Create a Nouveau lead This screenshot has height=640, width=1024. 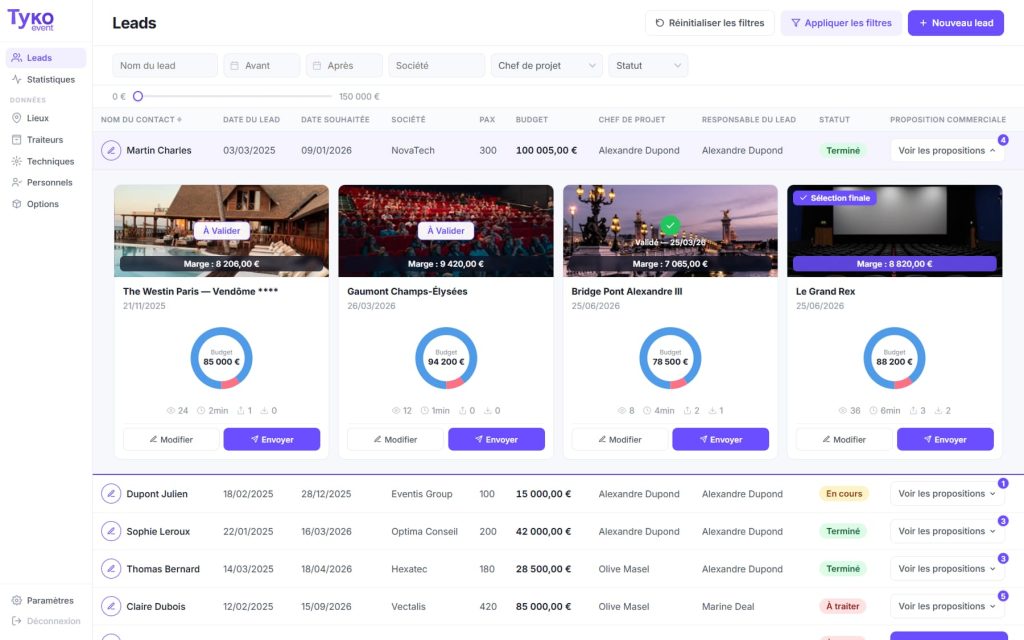[955, 23]
